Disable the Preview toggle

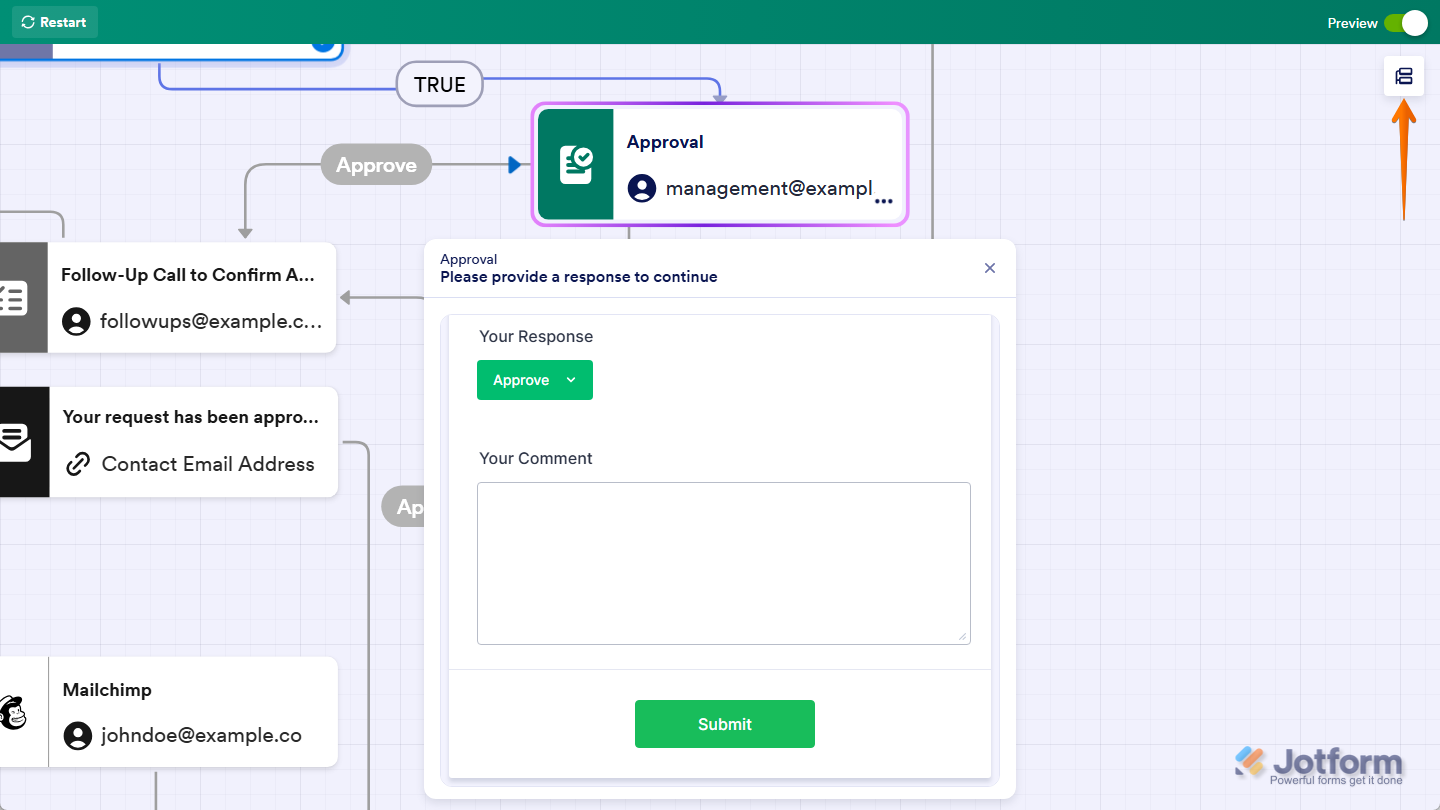click(1410, 22)
